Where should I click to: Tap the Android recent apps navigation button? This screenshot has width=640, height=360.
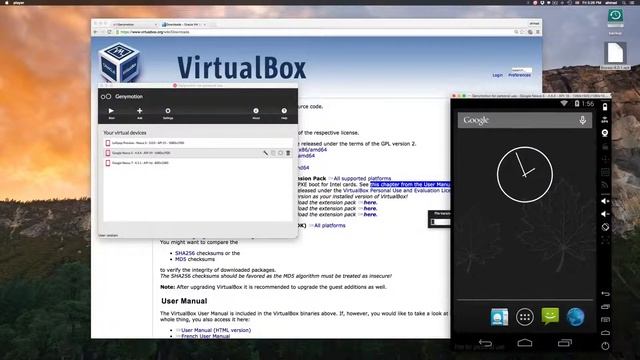click(565, 343)
